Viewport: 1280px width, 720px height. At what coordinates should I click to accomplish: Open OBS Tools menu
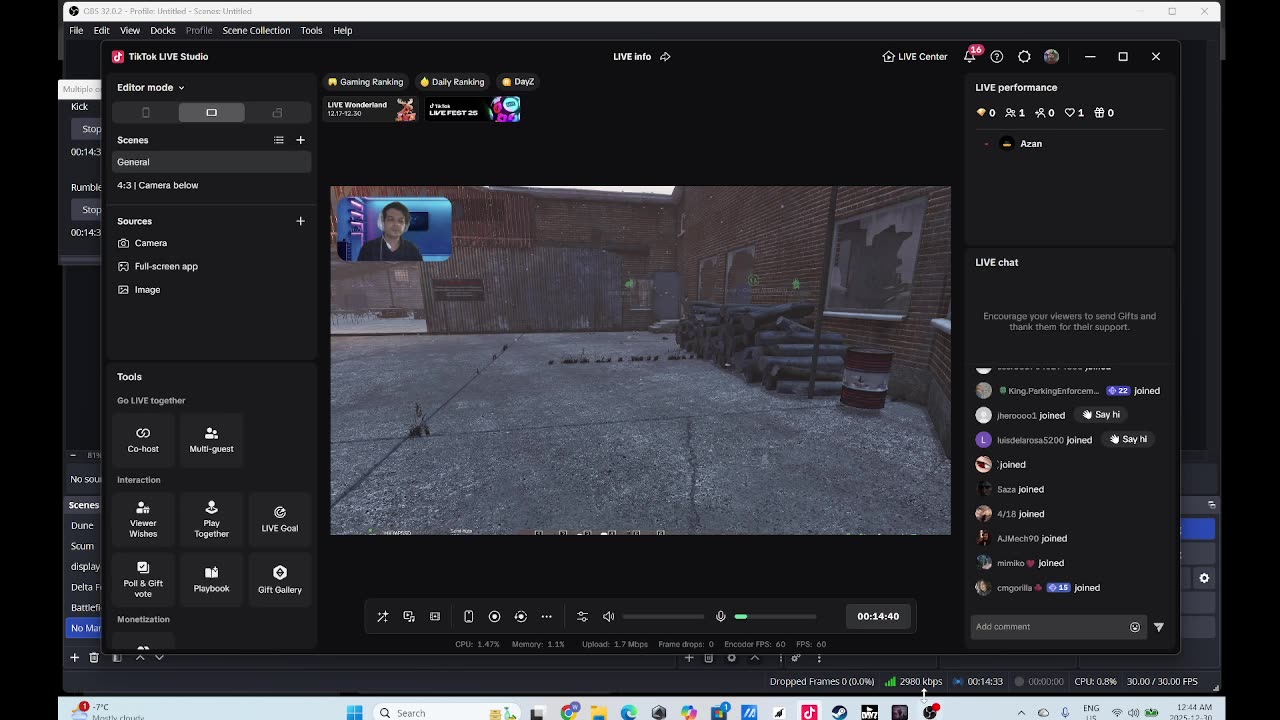point(311,30)
